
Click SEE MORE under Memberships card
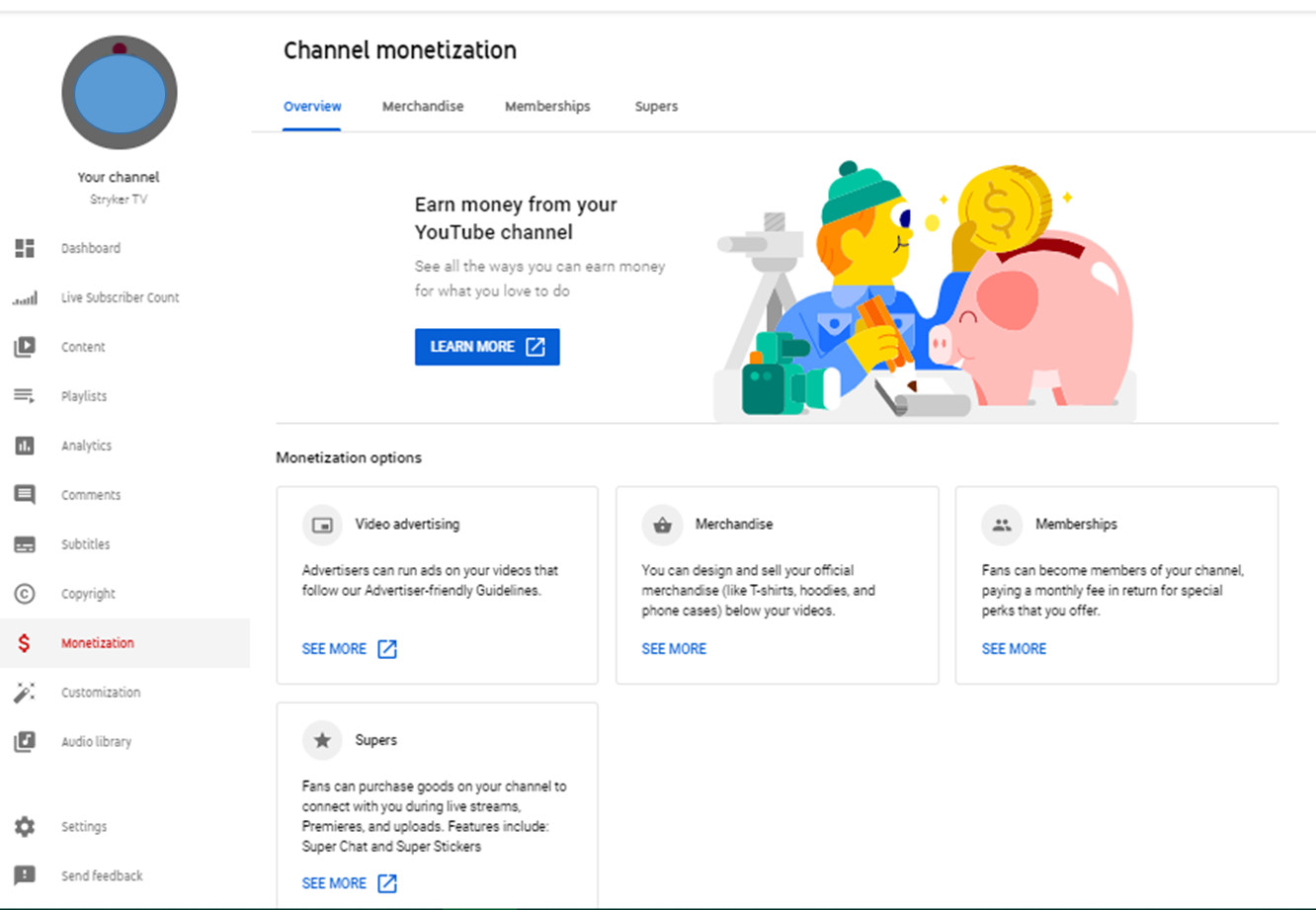[1014, 649]
